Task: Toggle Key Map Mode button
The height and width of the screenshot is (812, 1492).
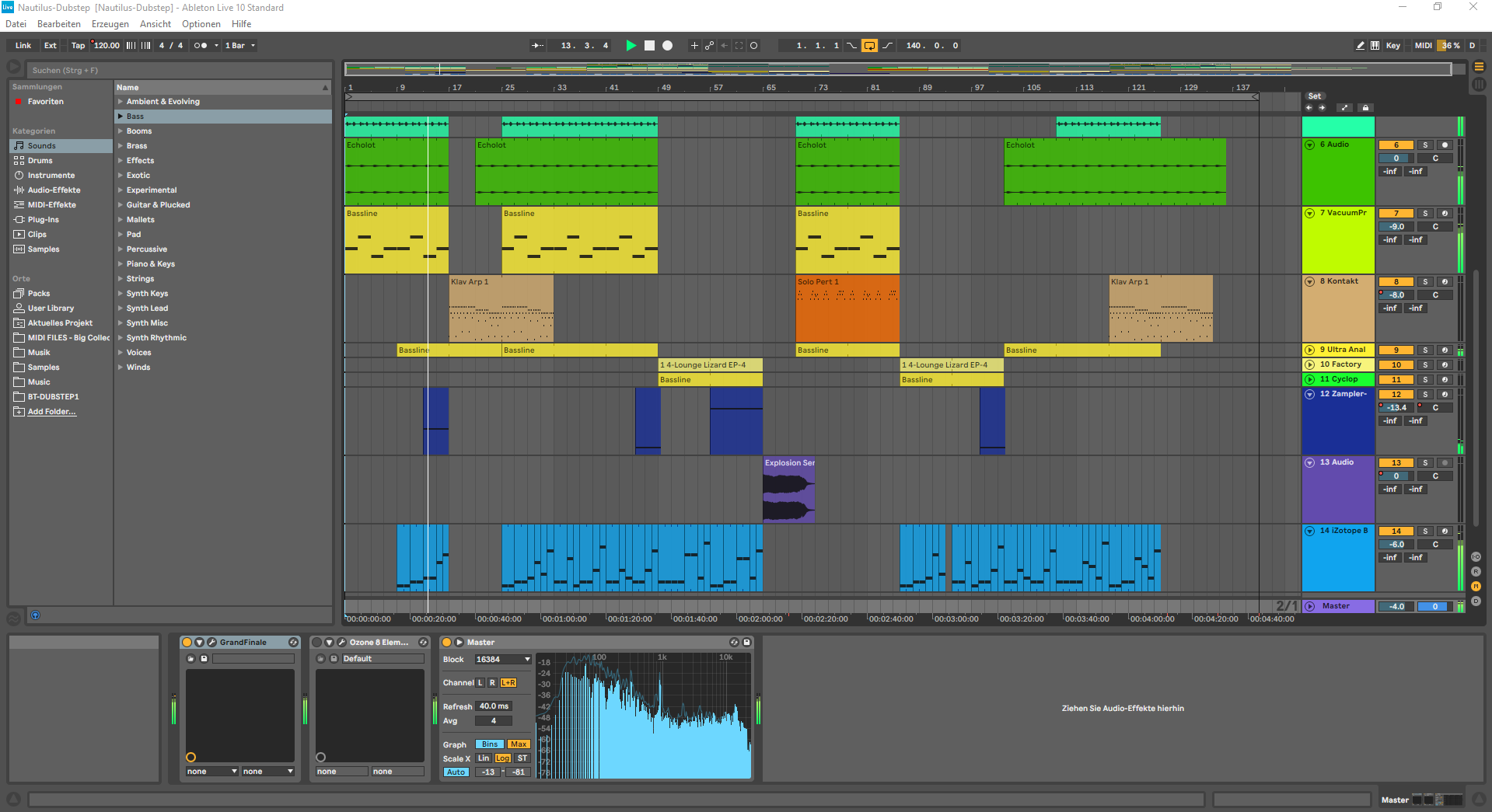Action: click(x=1392, y=46)
